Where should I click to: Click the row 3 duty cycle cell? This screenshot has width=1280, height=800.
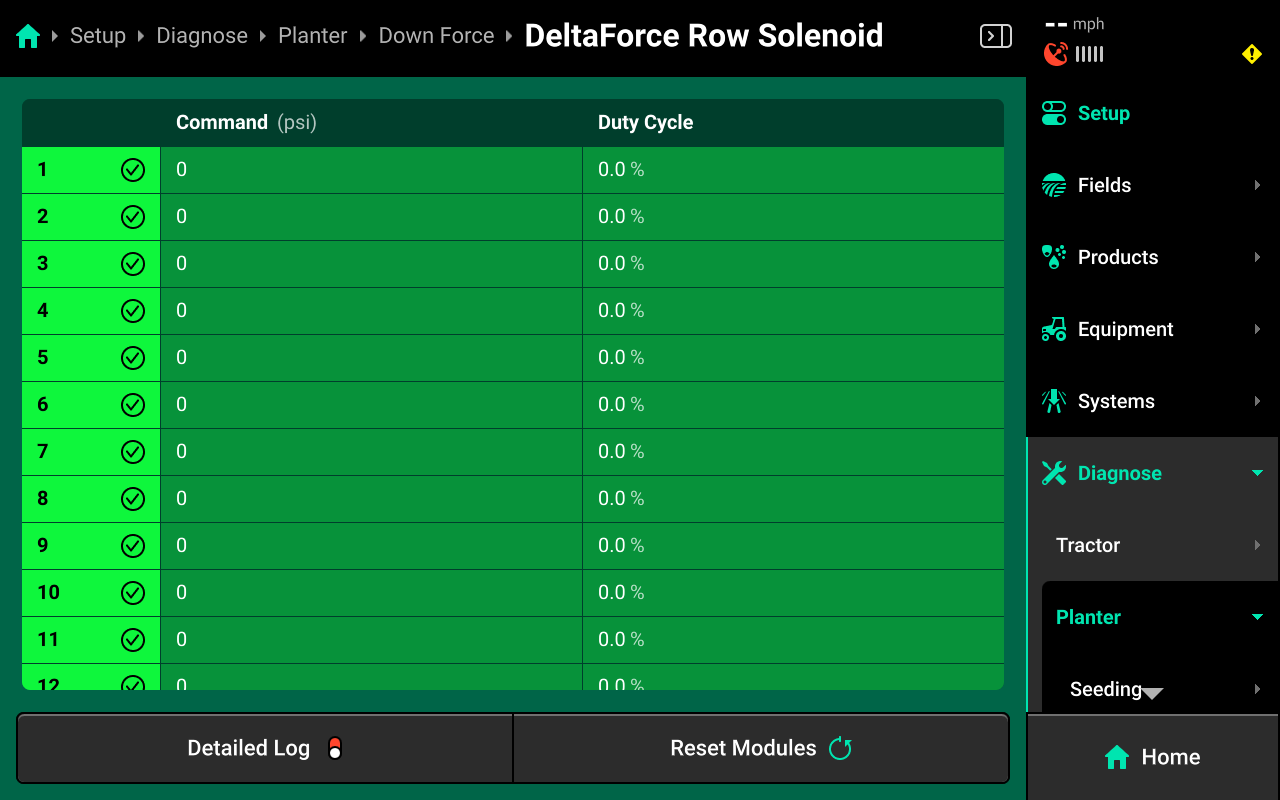pyautogui.click(x=792, y=264)
